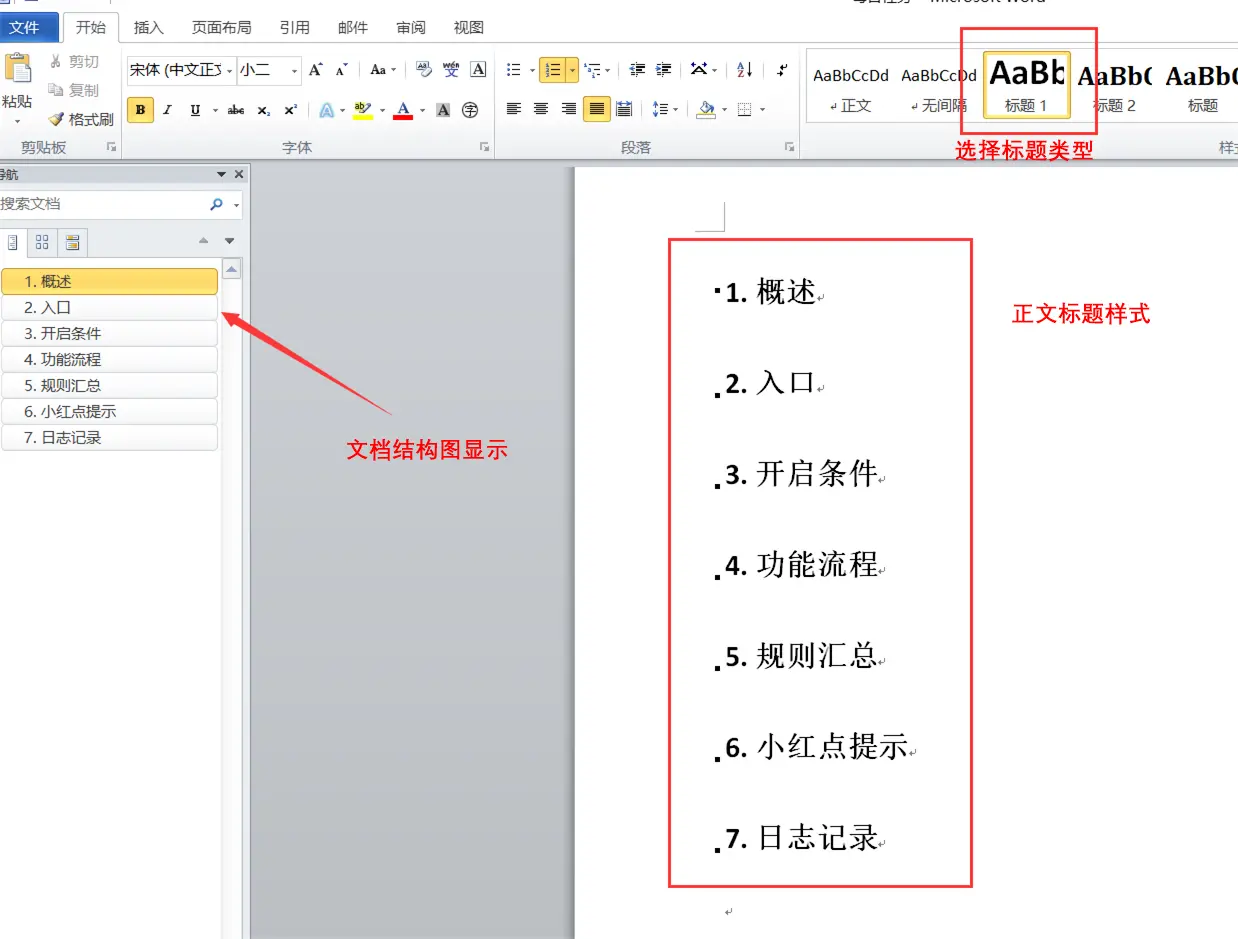
Task: Apply subscript formatting
Action: coord(264,110)
